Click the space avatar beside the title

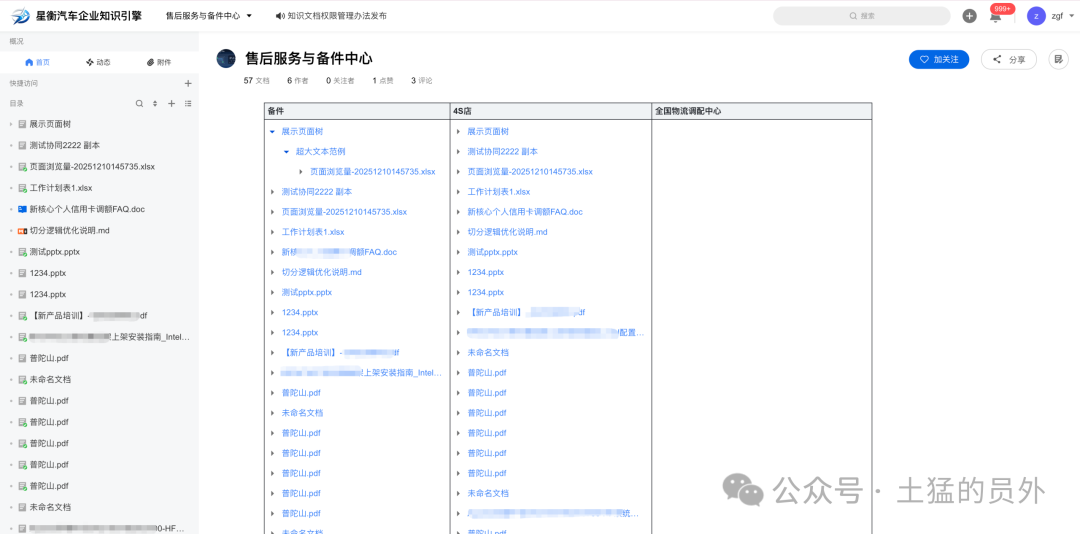[x=226, y=59]
